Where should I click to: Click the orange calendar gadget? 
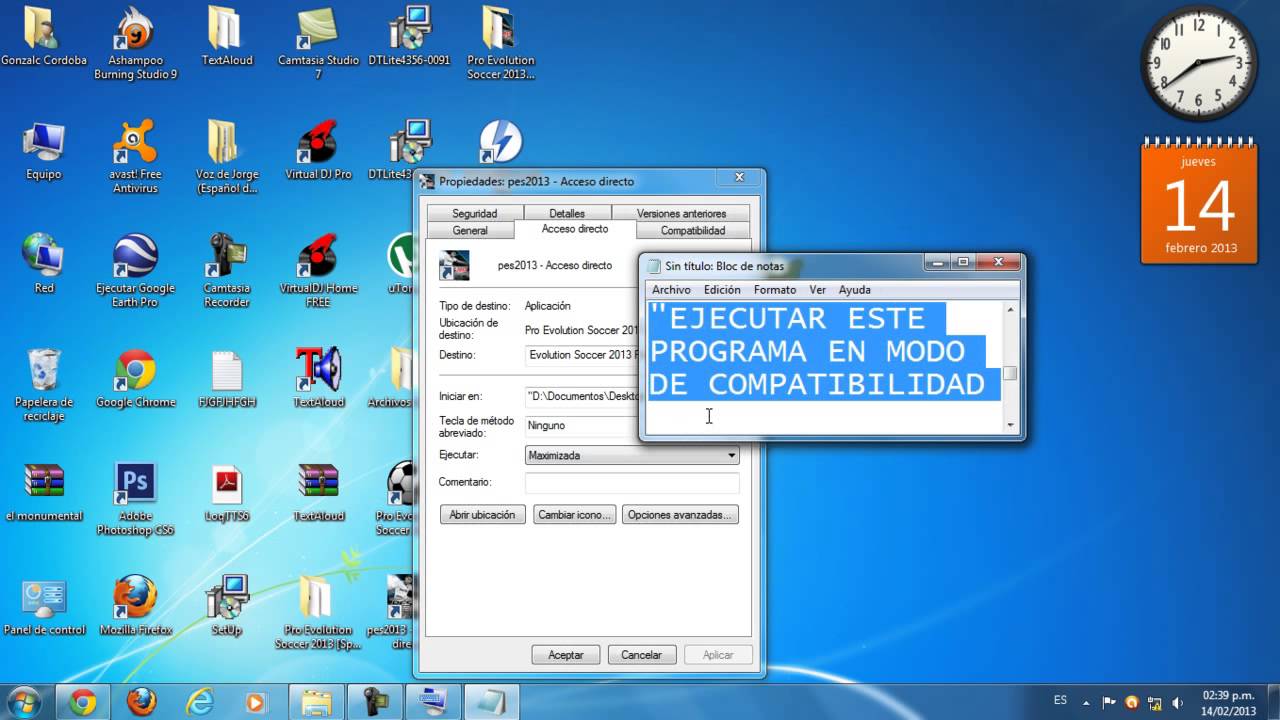pyautogui.click(x=1199, y=203)
